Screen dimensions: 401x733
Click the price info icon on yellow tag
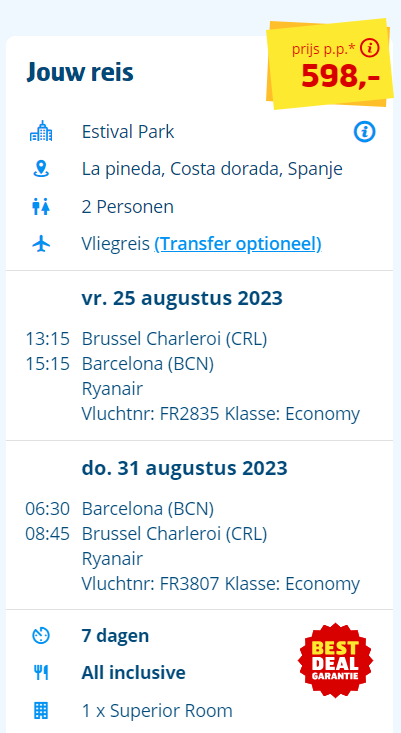coord(370,48)
